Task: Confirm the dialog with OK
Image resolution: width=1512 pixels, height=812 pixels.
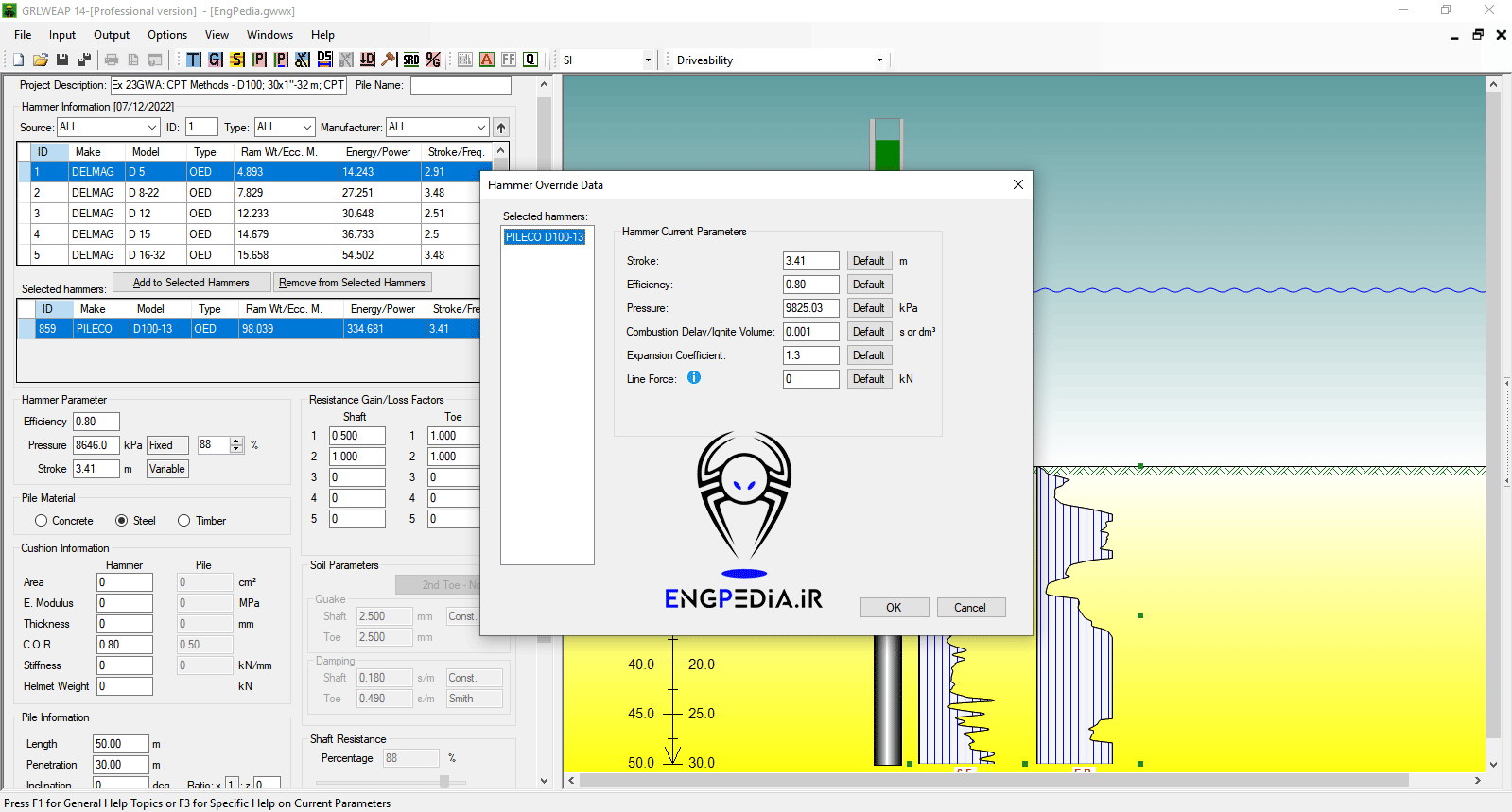Action: 895,608
